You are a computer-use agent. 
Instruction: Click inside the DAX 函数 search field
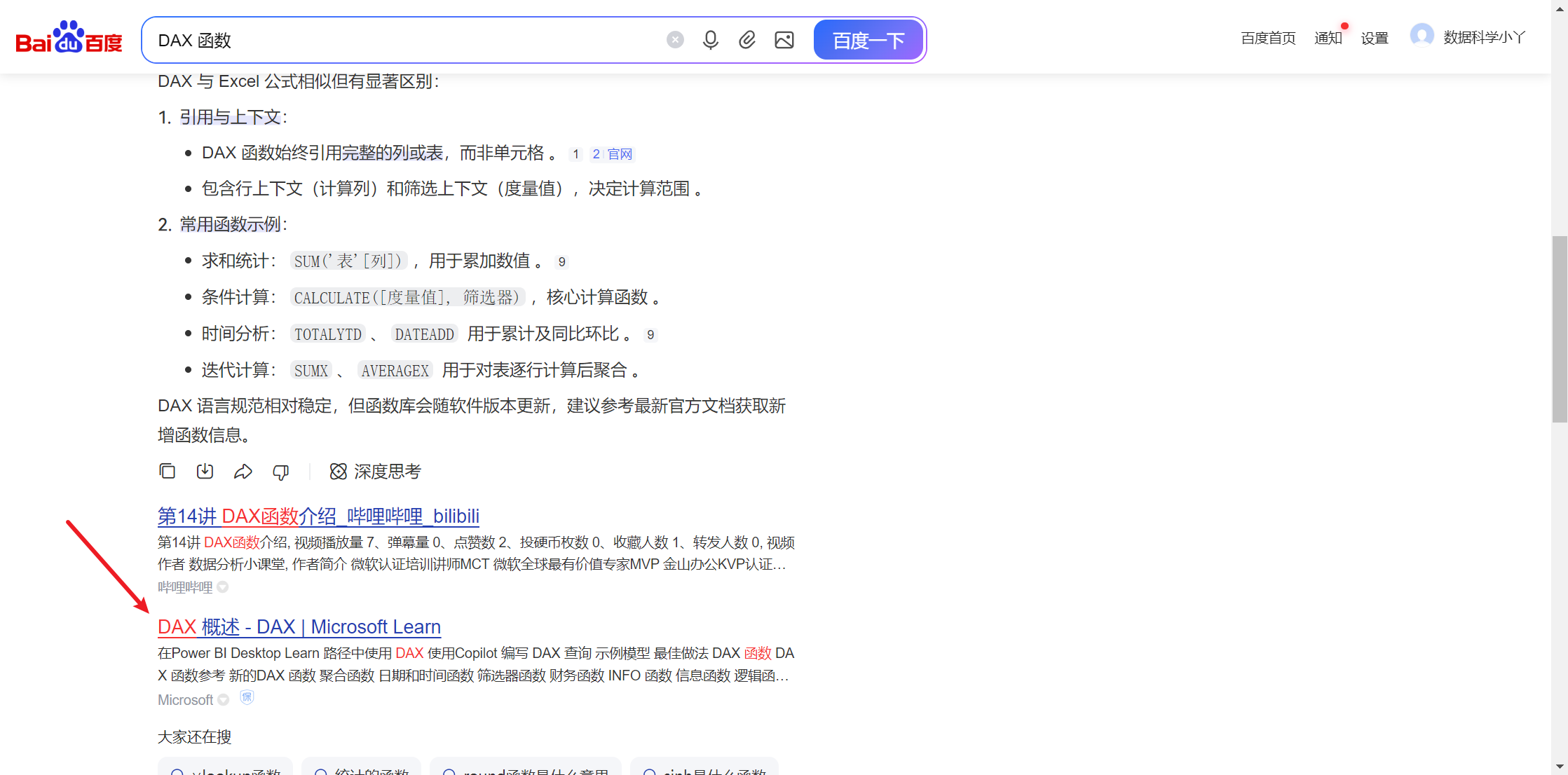407,40
